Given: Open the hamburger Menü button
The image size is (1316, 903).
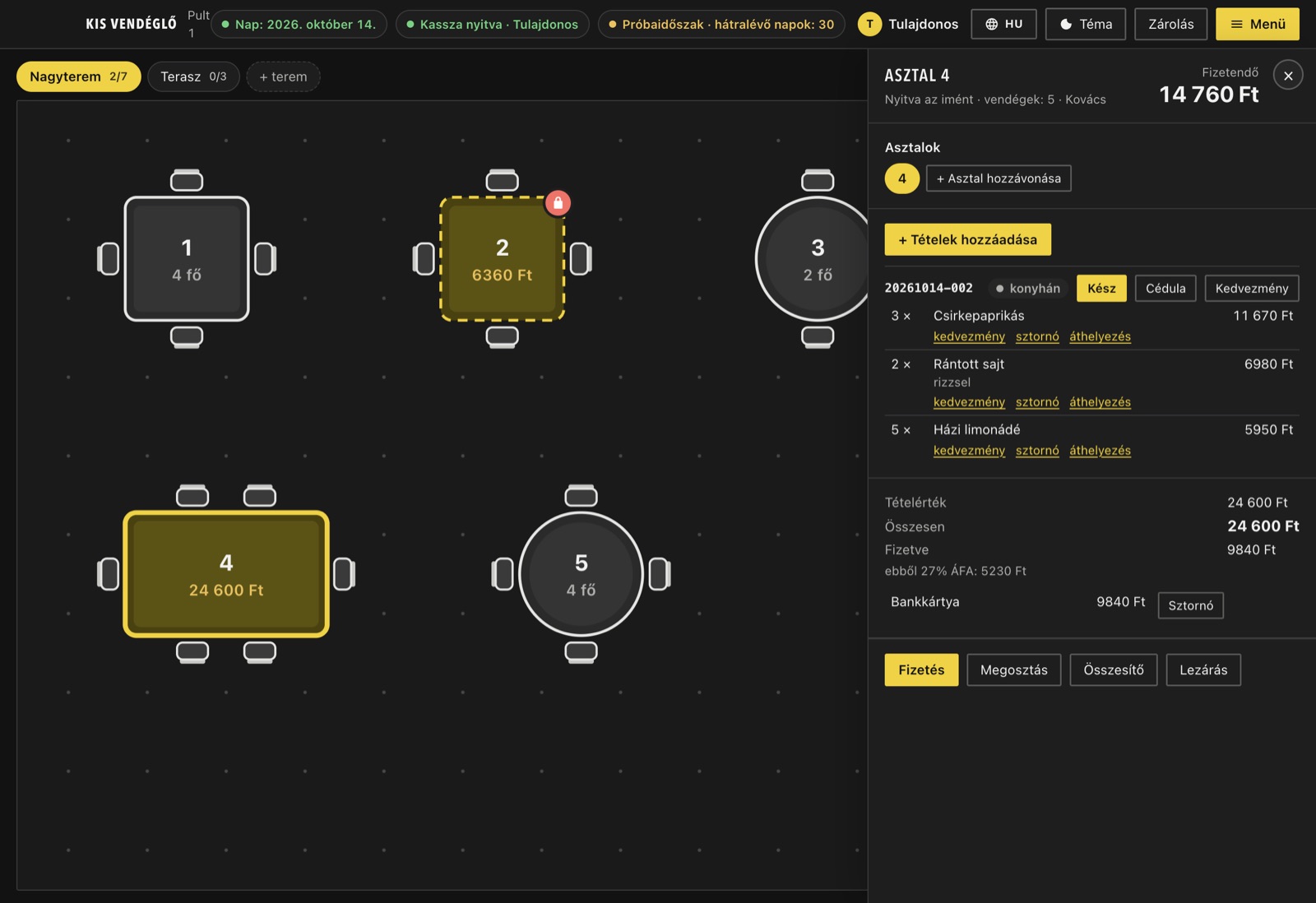Looking at the screenshot, I should coord(1258,24).
